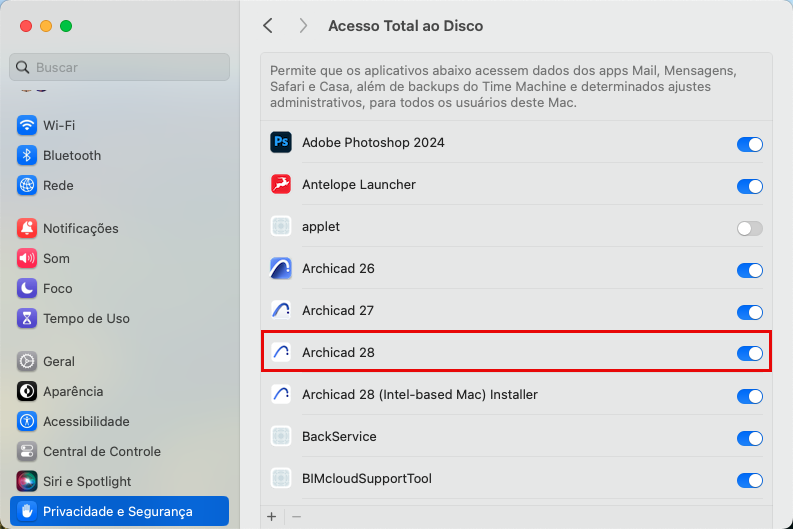Viewport: 793px width, 529px height.
Task: Click the Archicad 26 app icon
Action: pyautogui.click(x=281, y=268)
